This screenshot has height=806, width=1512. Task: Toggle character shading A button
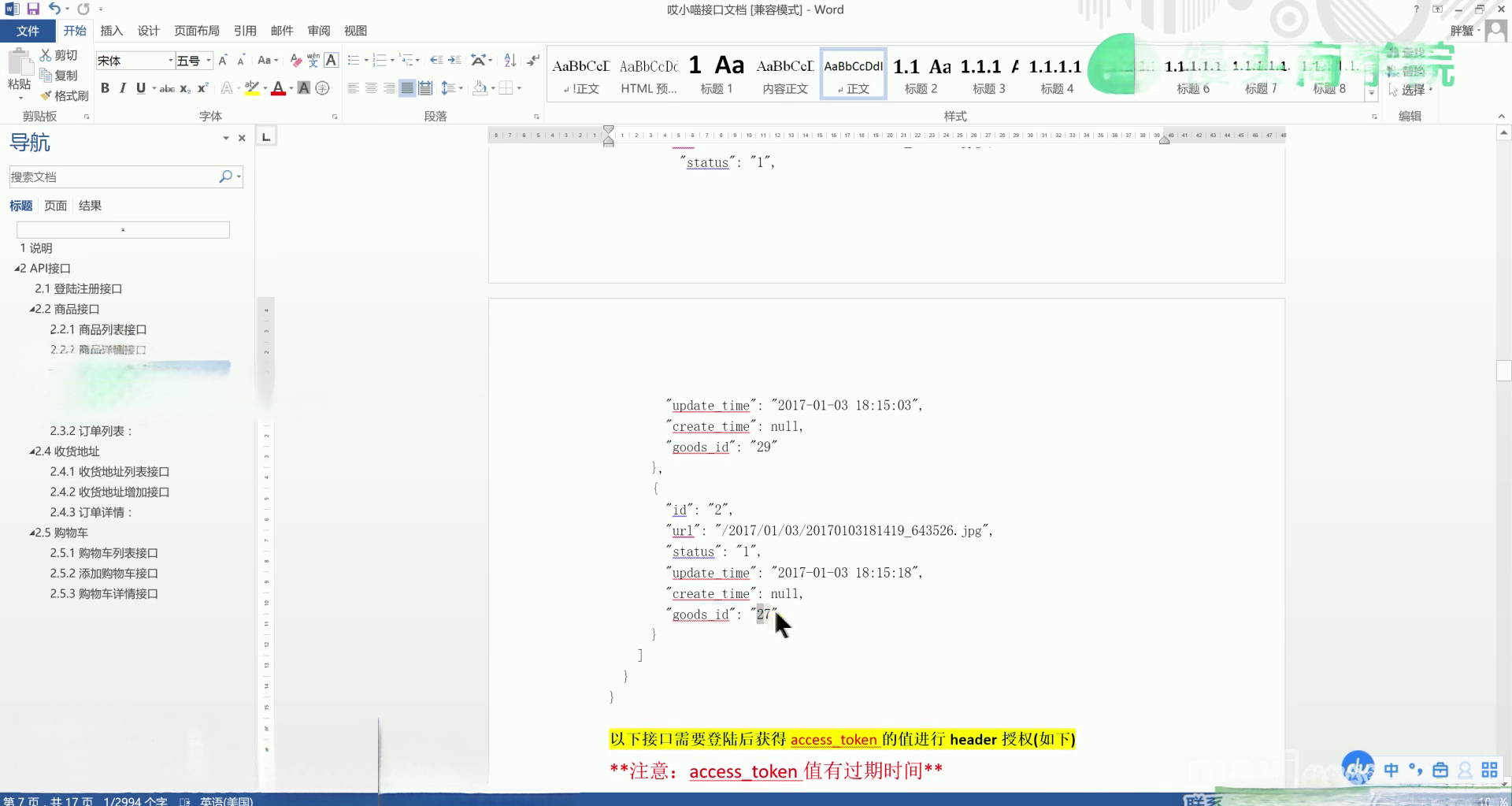pos(304,88)
